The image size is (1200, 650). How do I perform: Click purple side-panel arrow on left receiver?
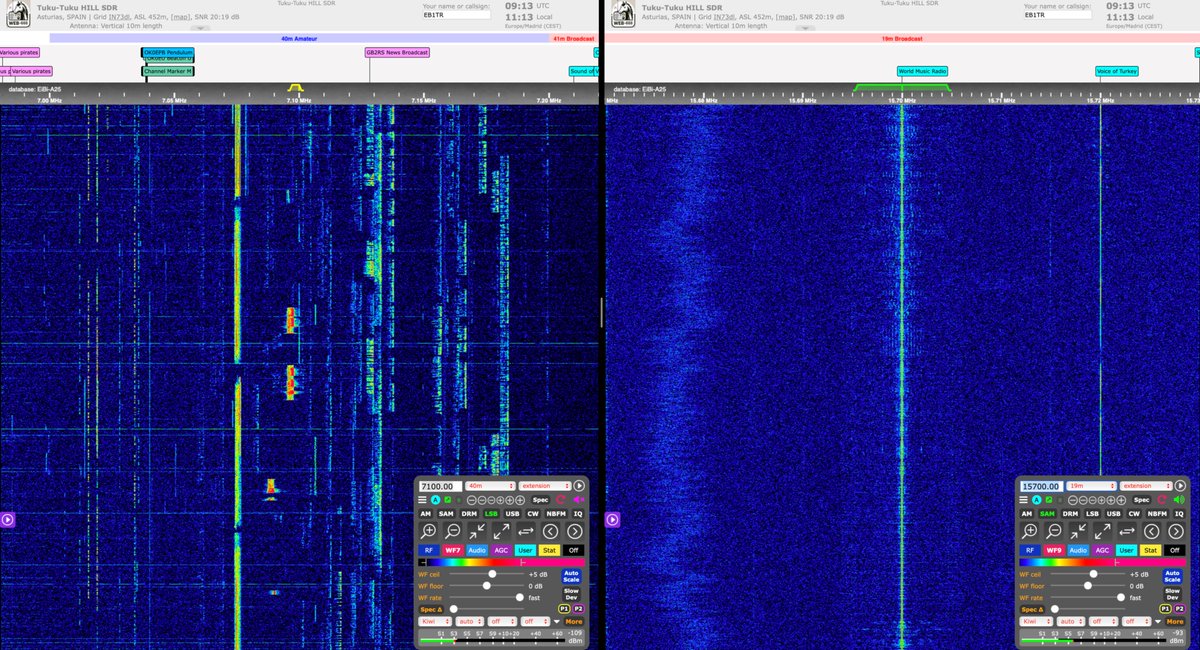pos(7,519)
